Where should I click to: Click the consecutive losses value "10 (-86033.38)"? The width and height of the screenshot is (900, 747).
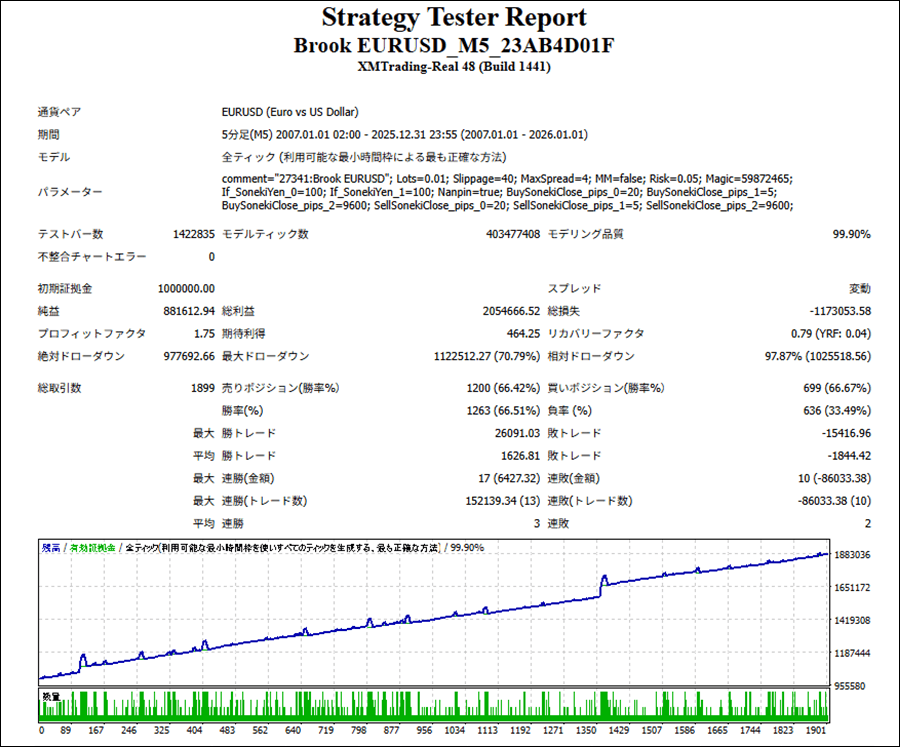834,478
